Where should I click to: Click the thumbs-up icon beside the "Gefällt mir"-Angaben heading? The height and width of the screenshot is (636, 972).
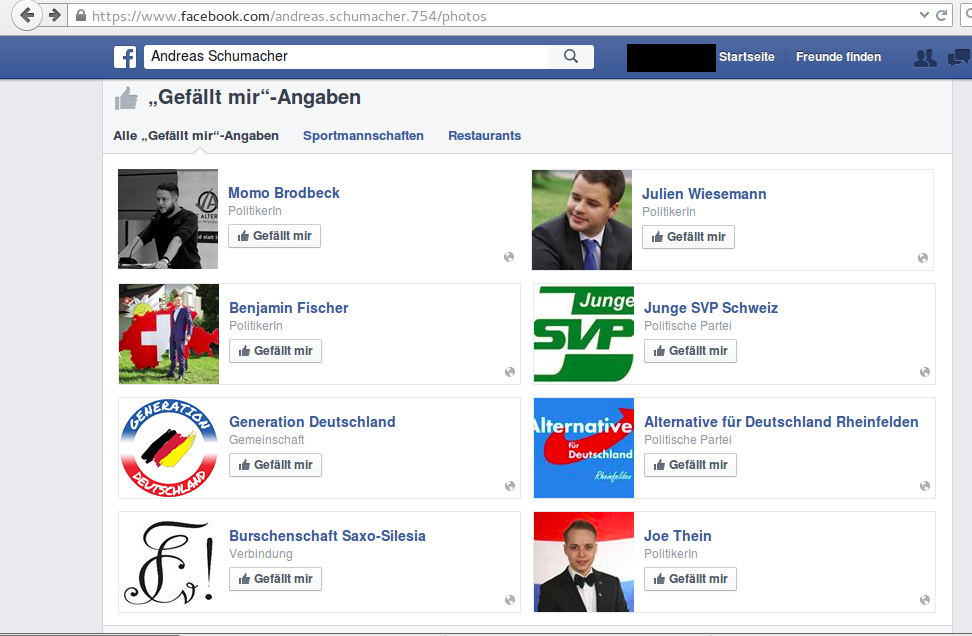[x=126, y=98]
